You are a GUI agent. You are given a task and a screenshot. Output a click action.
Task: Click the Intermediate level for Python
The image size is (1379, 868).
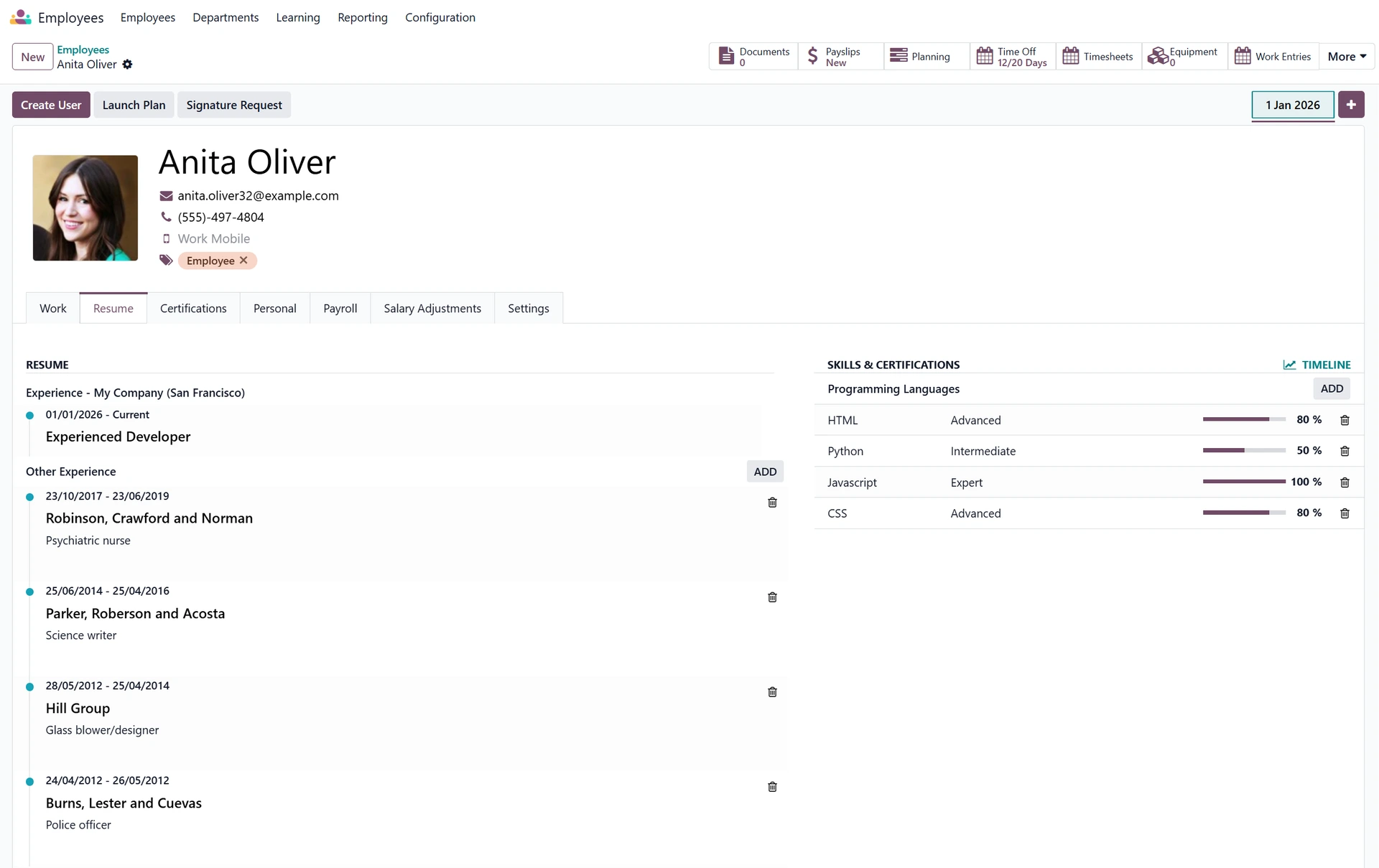click(x=983, y=451)
